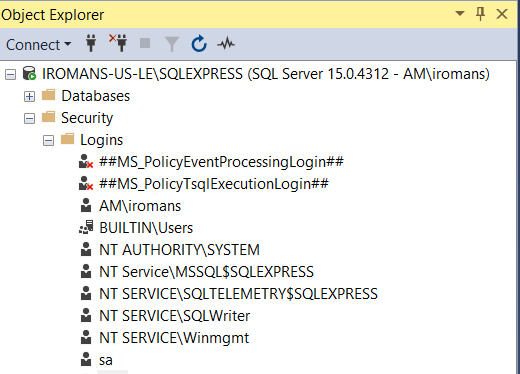Image resolution: width=520 pixels, height=374 pixels.
Task: Select the AM\iromans login
Action: tap(140, 206)
